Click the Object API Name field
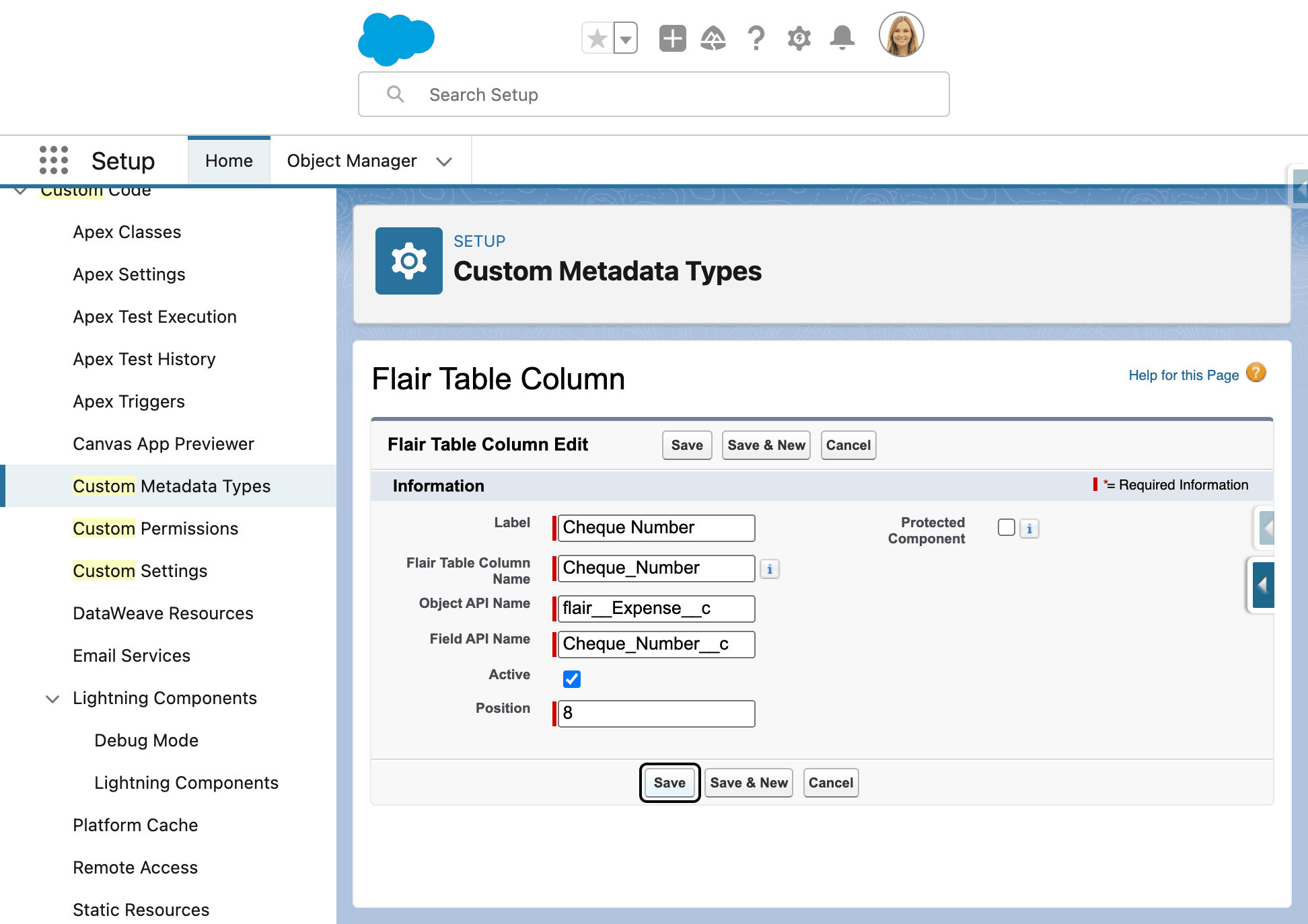This screenshot has width=1308, height=924. (x=656, y=609)
